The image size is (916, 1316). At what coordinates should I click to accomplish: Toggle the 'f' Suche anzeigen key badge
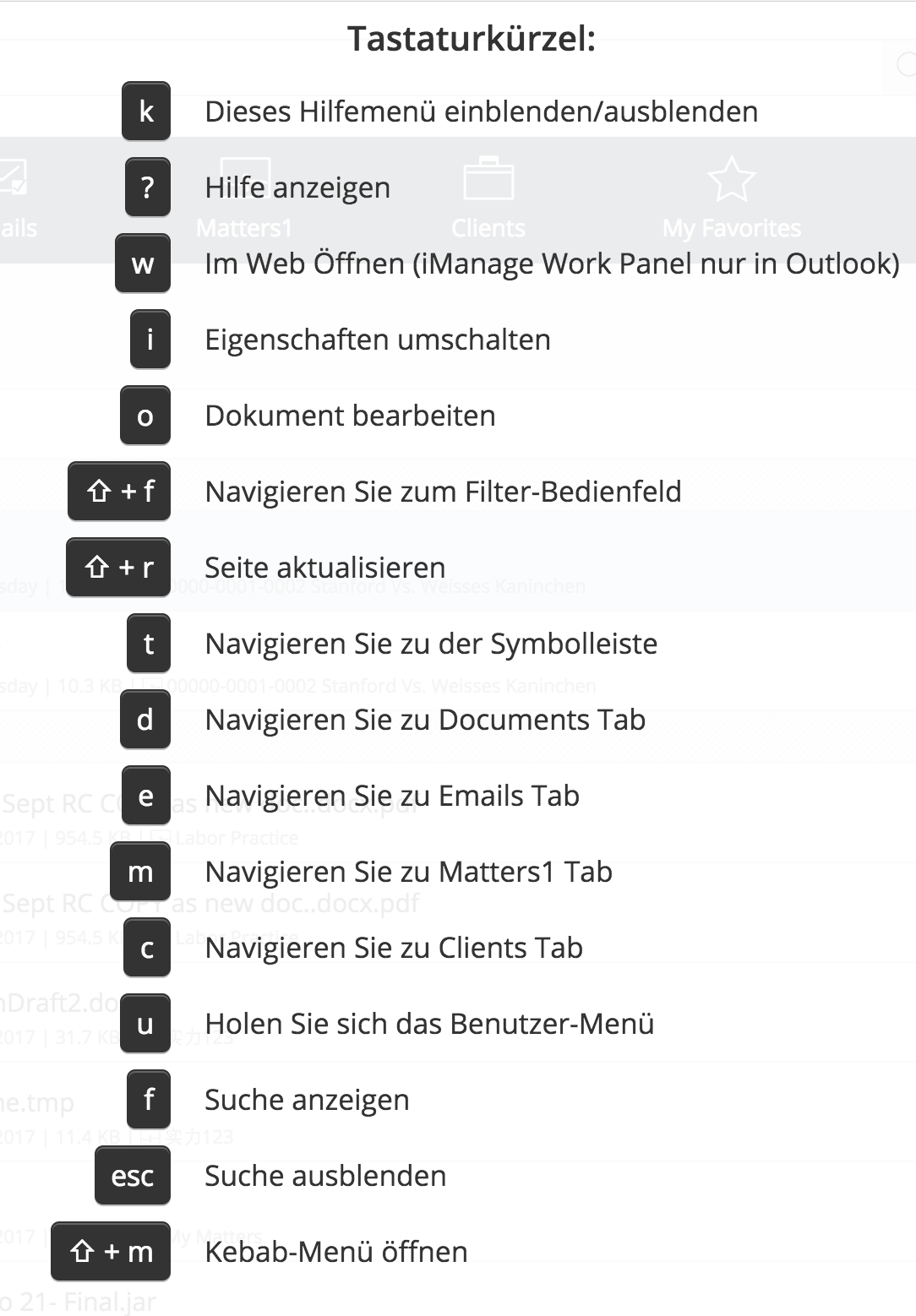(149, 1100)
